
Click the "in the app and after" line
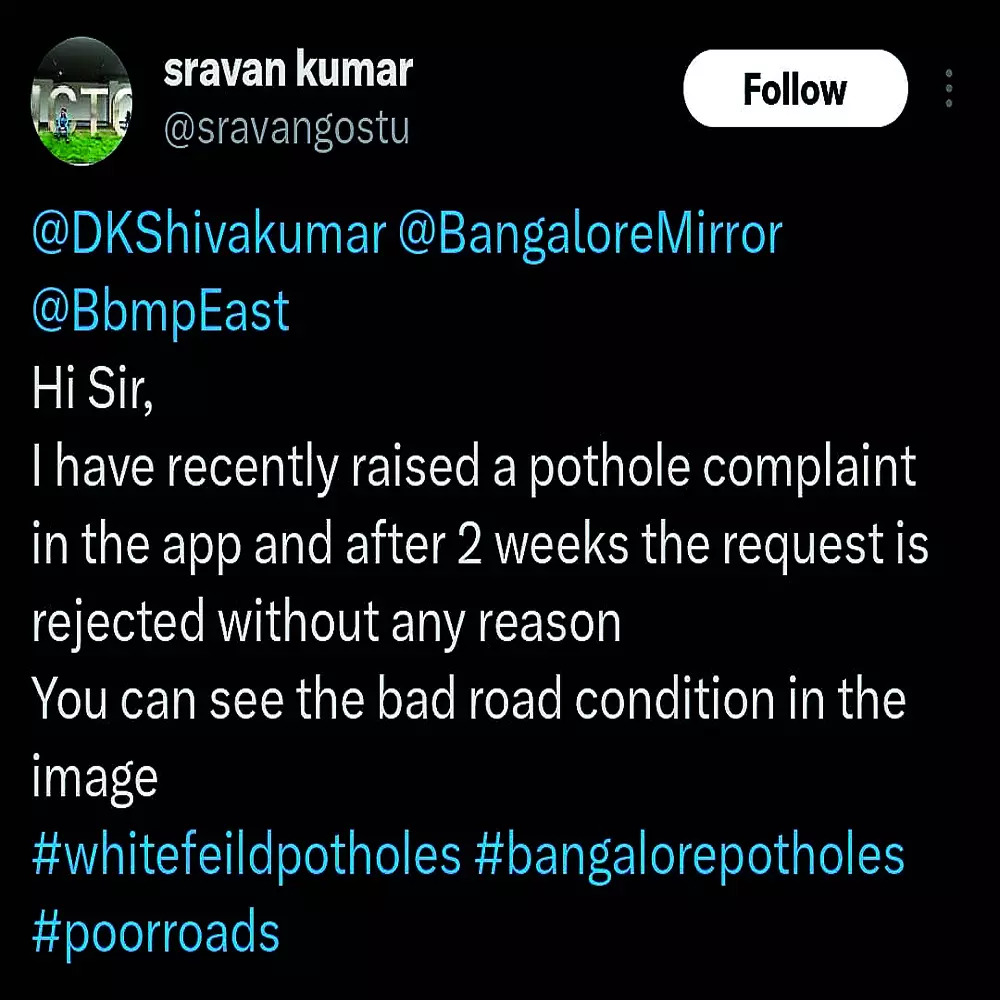(x=480, y=546)
